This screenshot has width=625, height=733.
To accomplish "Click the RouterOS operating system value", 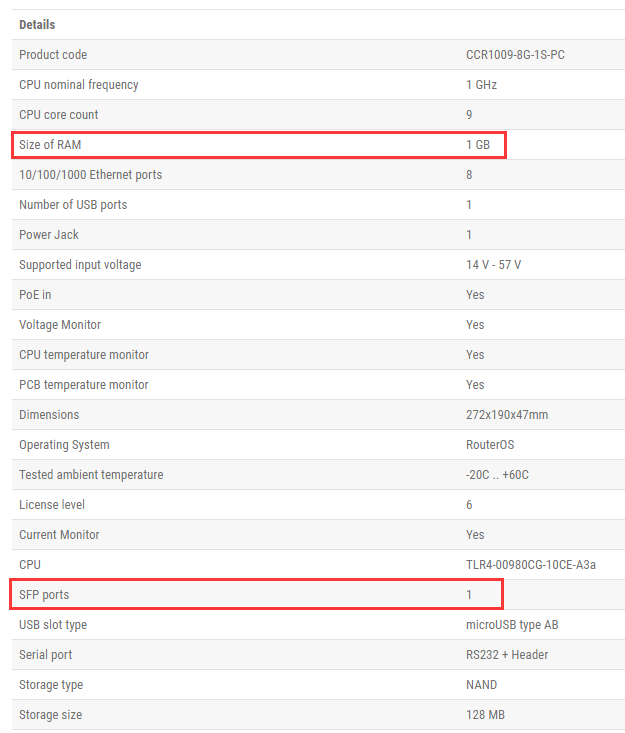I will [x=490, y=445].
